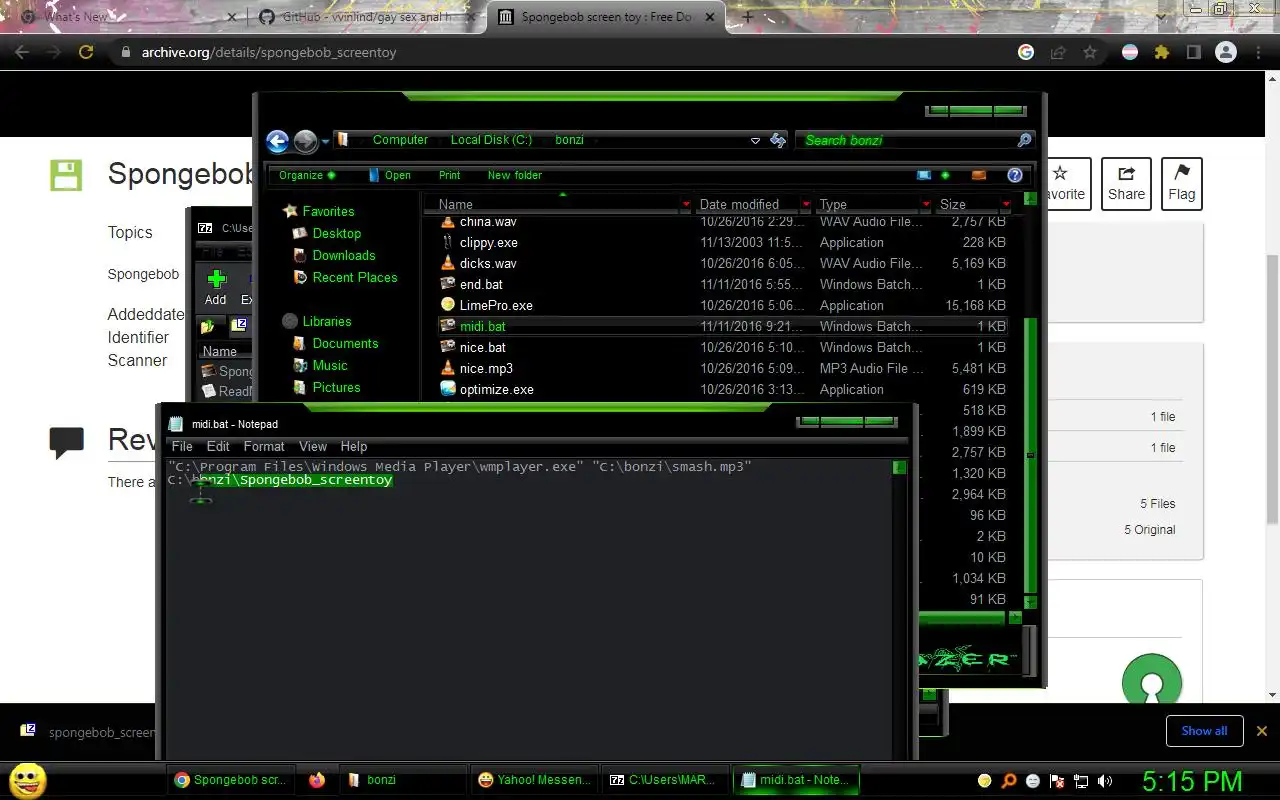This screenshot has height=800, width=1280.
Task: Change the view with the views icon
Action: tap(924, 175)
